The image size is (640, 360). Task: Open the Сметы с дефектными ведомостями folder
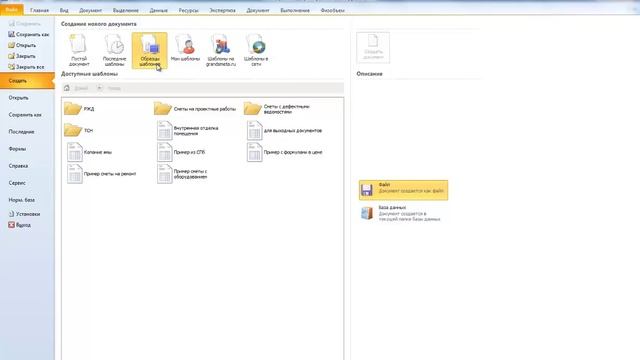click(277, 109)
